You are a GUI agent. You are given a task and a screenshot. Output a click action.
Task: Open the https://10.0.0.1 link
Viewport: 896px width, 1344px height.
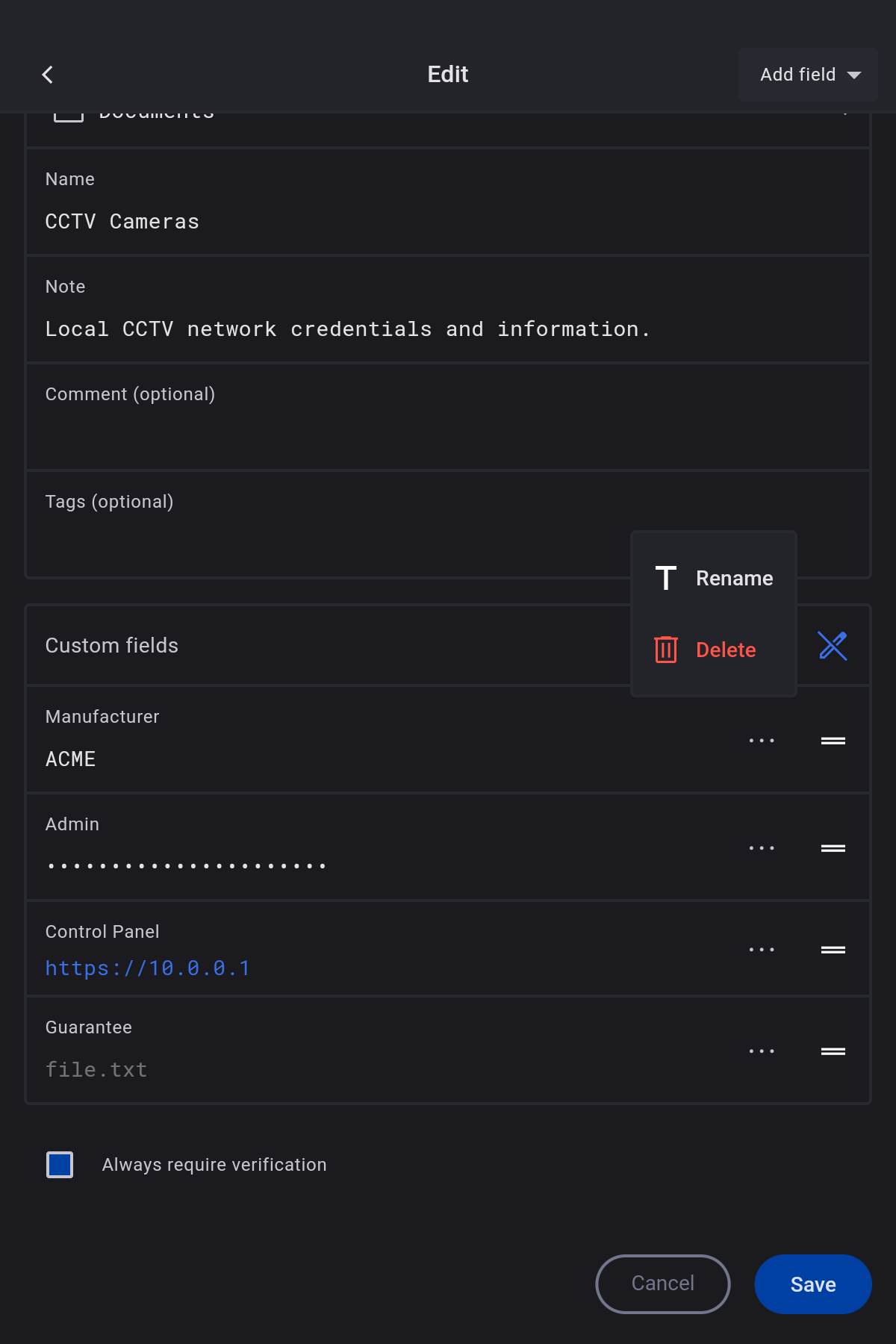point(148,968)
